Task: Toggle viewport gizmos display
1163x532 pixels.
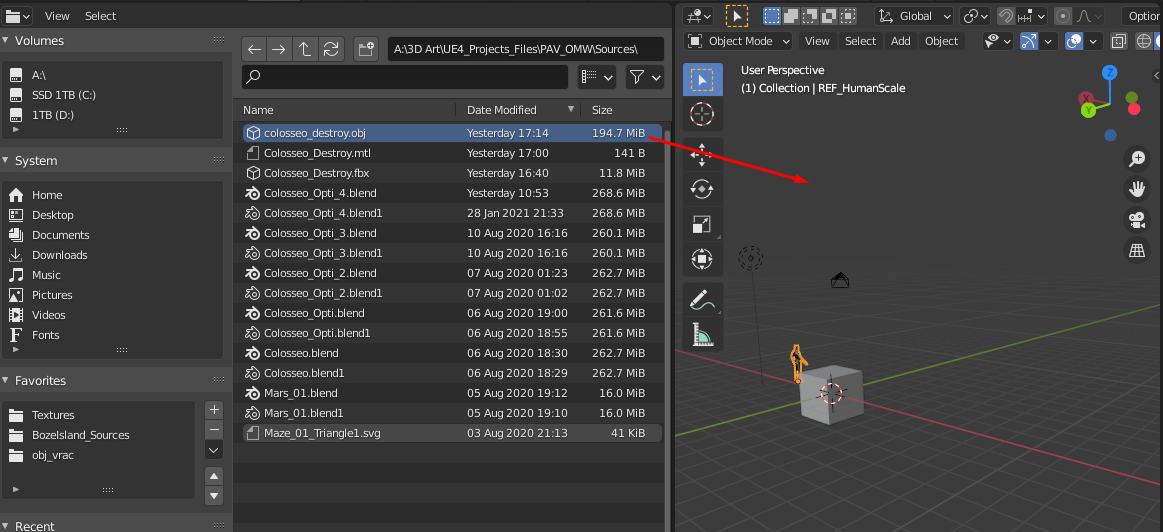Action: (x=1028, y=41)
